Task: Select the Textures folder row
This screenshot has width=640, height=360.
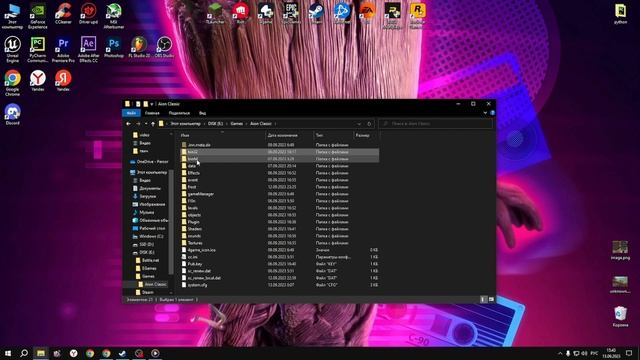Action: [x=280, y=243]
